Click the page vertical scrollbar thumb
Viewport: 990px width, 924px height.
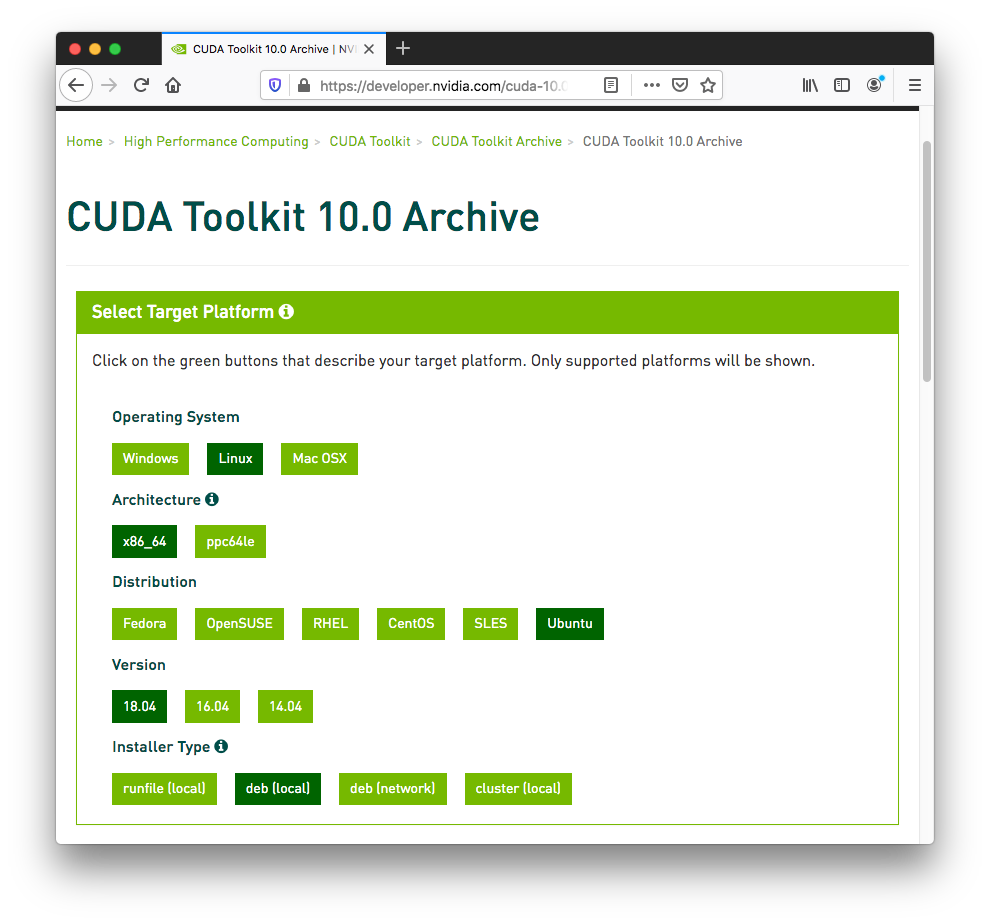point(927,261)
